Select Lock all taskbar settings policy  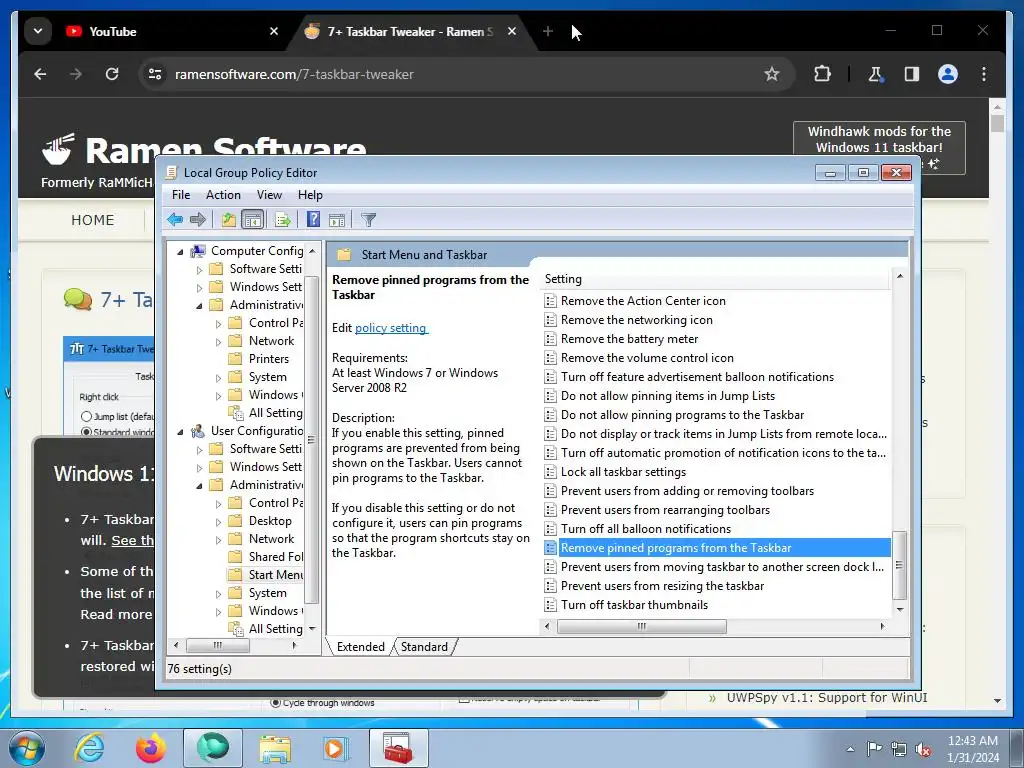click(x=623, y=472)
